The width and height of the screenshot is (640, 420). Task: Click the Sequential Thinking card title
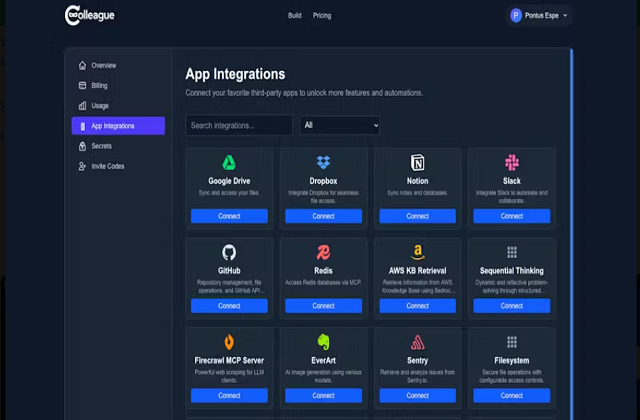512,271
